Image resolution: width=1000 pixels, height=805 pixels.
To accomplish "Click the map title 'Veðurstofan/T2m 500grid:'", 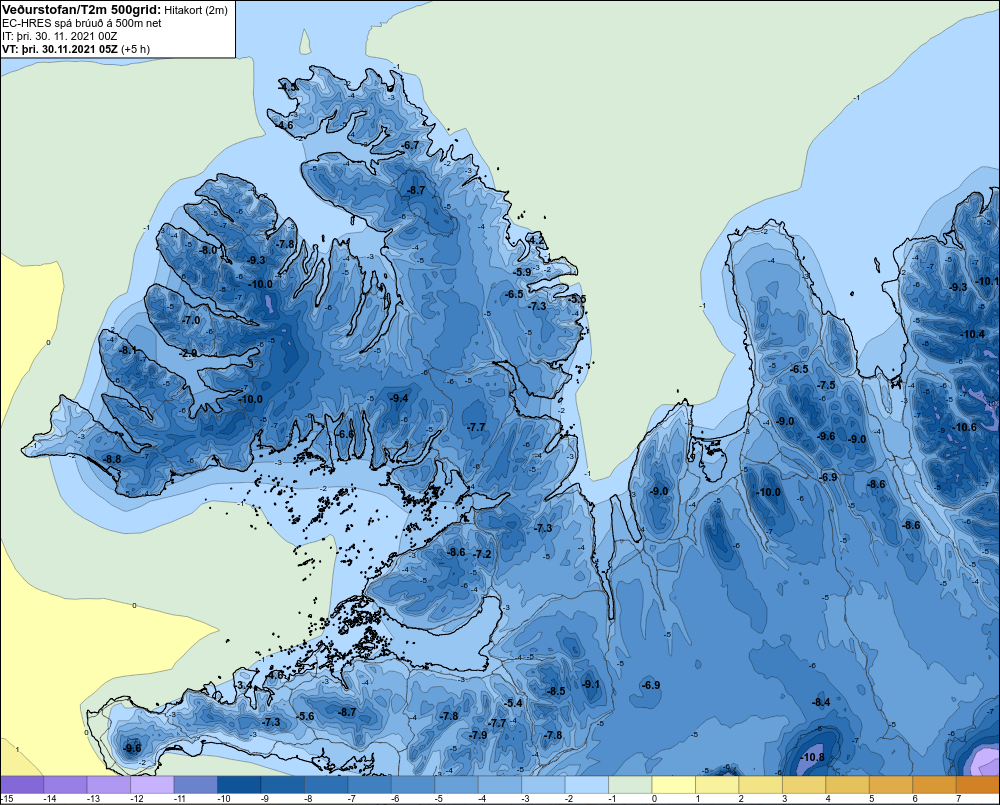I will [x=82, y=10].
